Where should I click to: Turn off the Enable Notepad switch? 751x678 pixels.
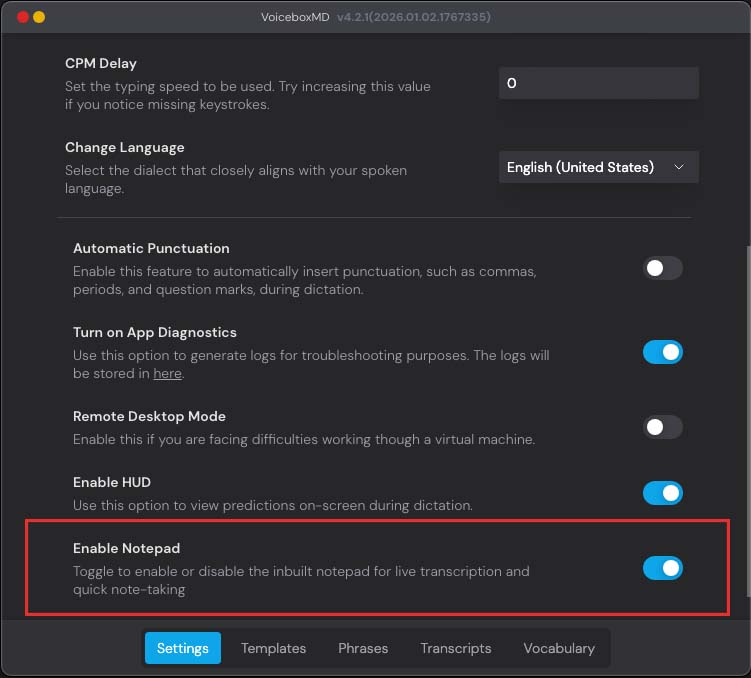tap(662, 568)
